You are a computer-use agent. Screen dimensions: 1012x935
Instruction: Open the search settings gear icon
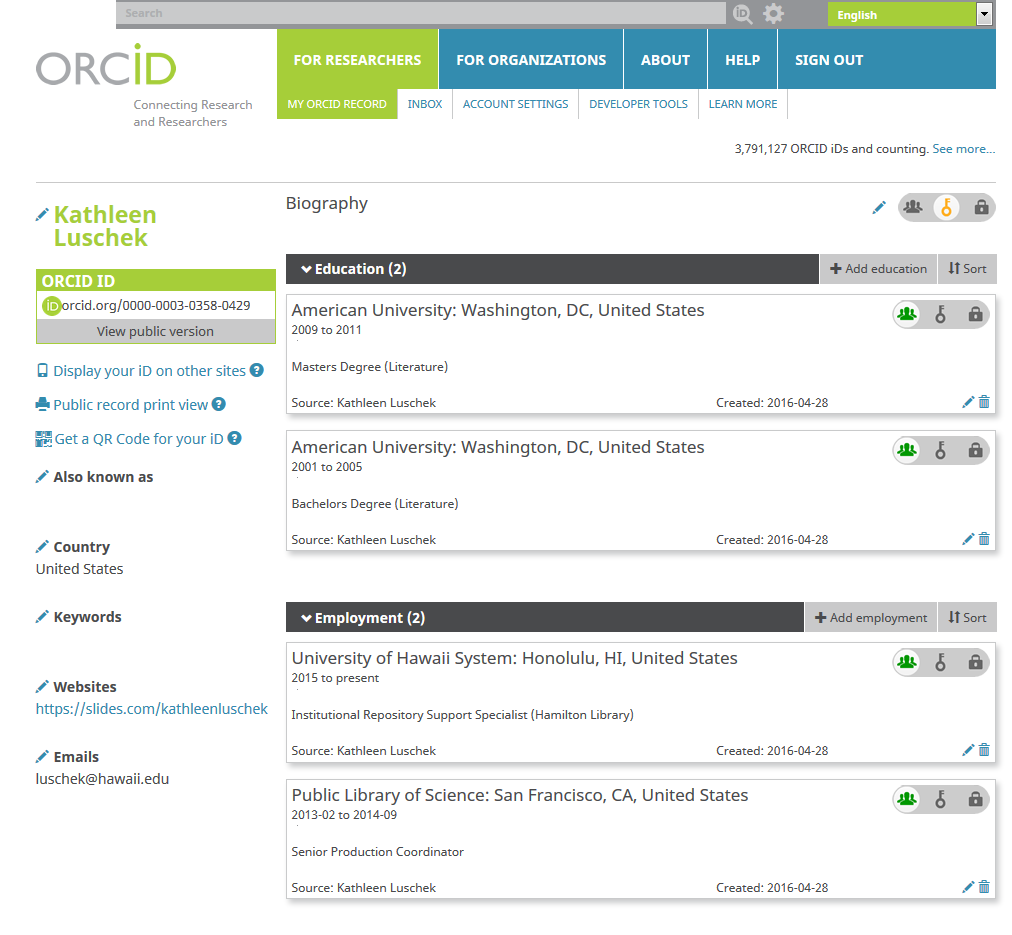pos(773,14)
